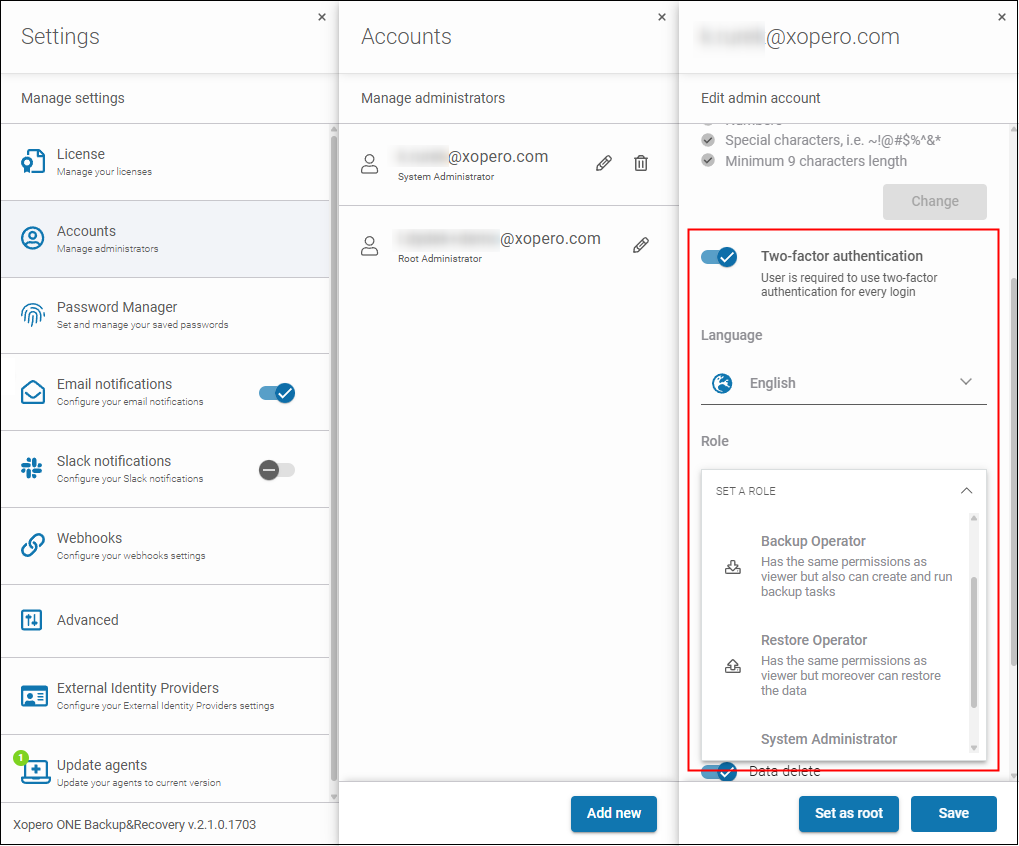Click the Webhooks icon in sidebar
Screen dimensions: 1019x846
33,545
